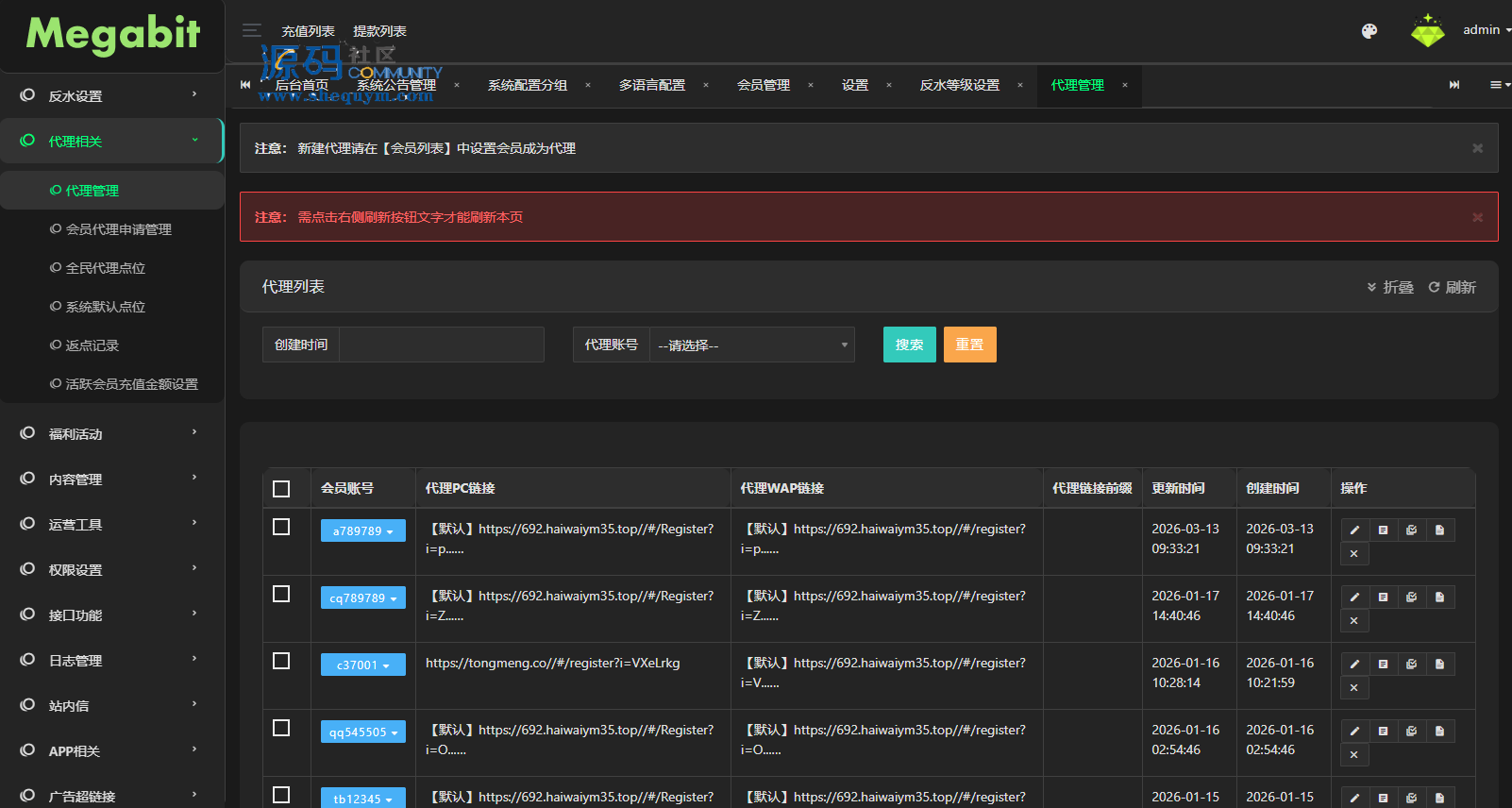Check the select-all checkbox in table header

point(281,489)
